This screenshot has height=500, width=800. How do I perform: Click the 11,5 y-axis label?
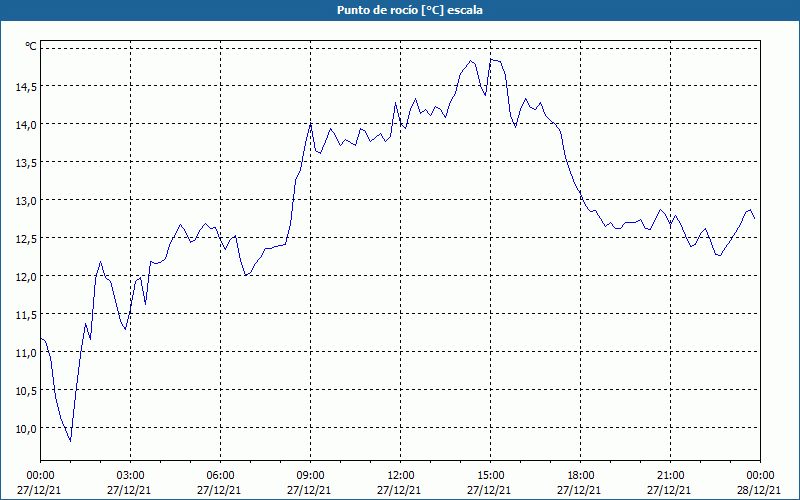26,315
